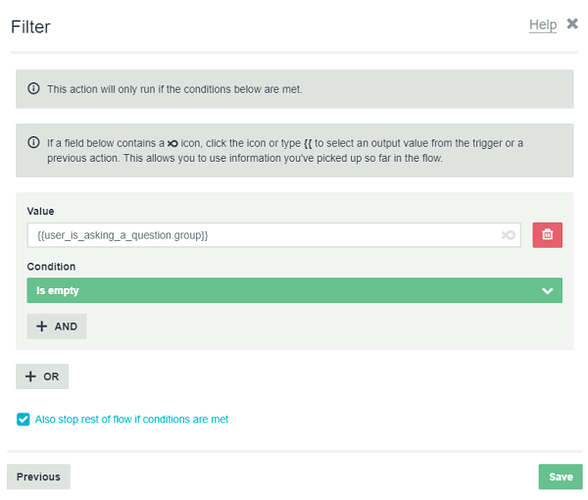Add an AND condition
The width and height of the screenshot is (588, 500).
(x=57, y=326)
